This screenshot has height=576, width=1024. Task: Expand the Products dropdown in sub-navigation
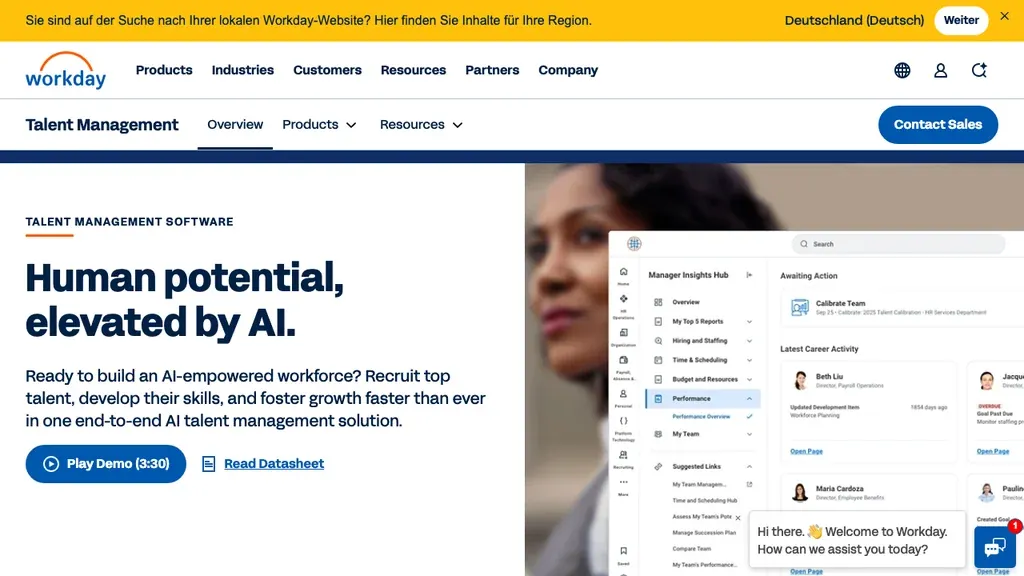(319, 125)
